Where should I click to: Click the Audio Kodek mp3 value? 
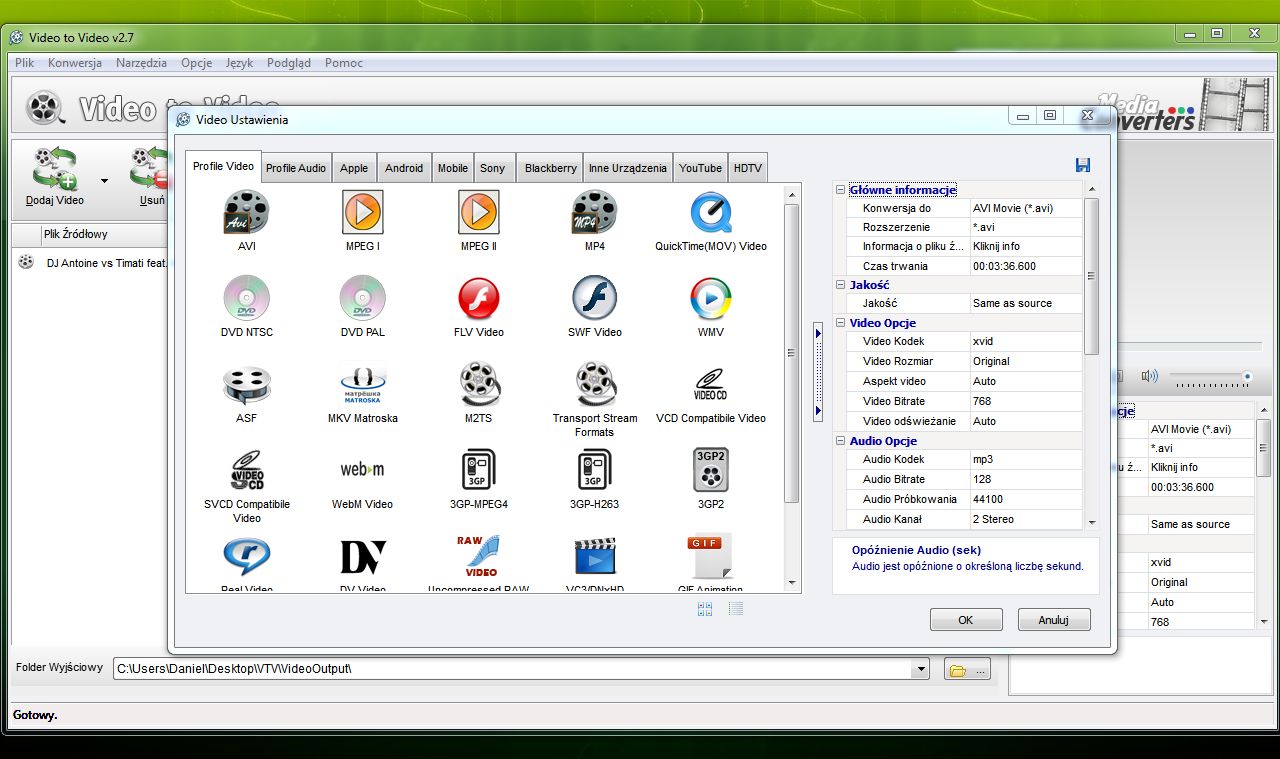point(1025,459)
